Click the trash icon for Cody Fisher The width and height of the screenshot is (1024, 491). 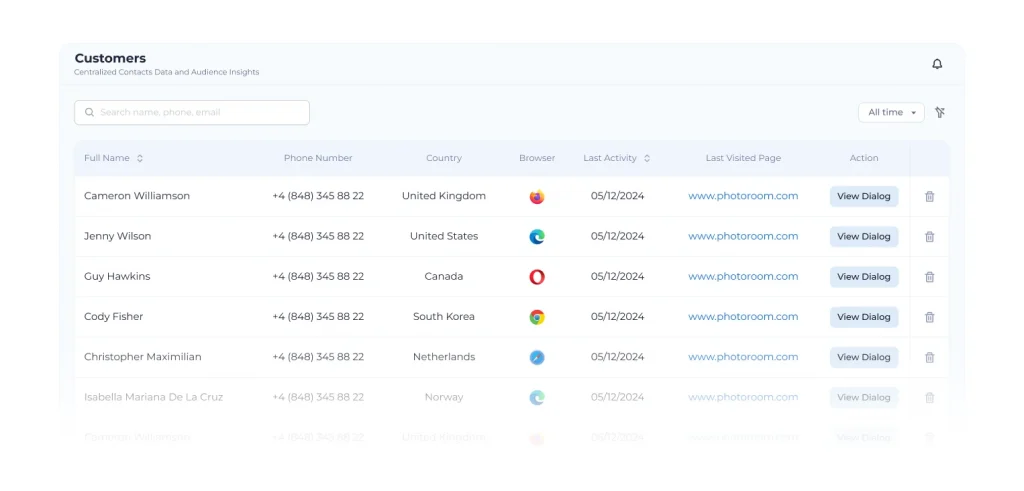(929, 317)
